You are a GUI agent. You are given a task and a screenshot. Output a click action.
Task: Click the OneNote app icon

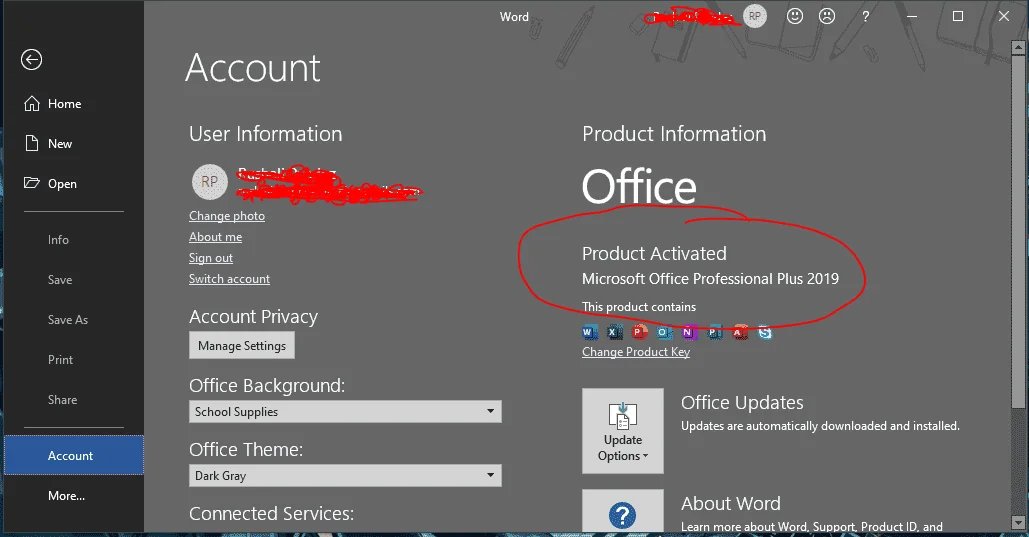coord(689,332)
